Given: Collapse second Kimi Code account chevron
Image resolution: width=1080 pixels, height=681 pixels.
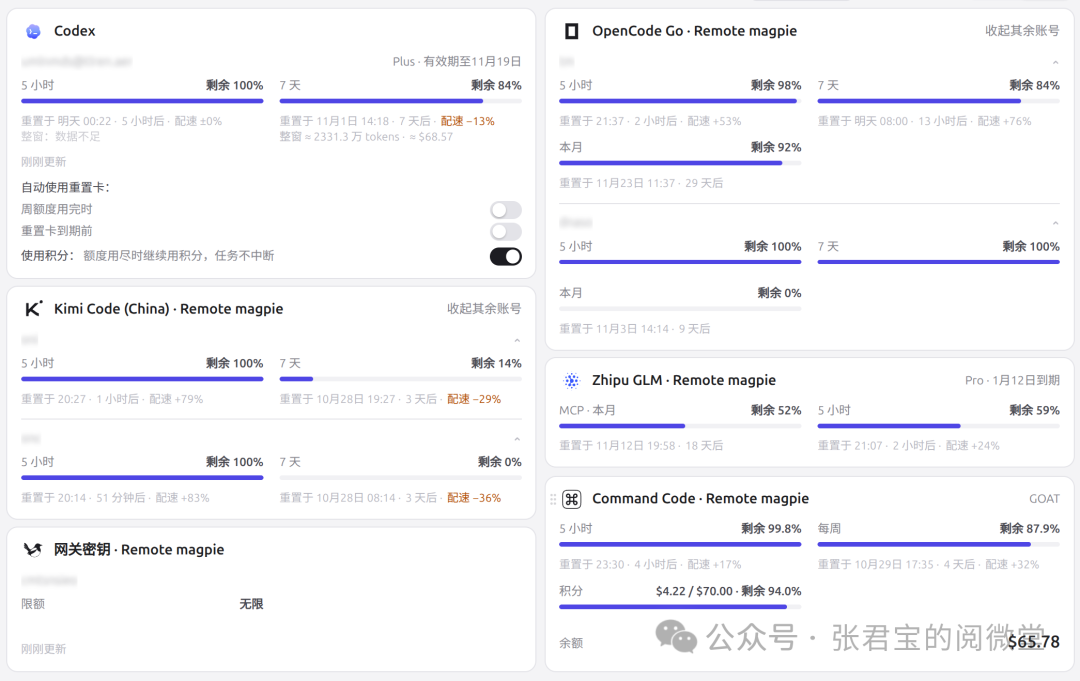Looking at the screenshot, I should coord(517,439).
